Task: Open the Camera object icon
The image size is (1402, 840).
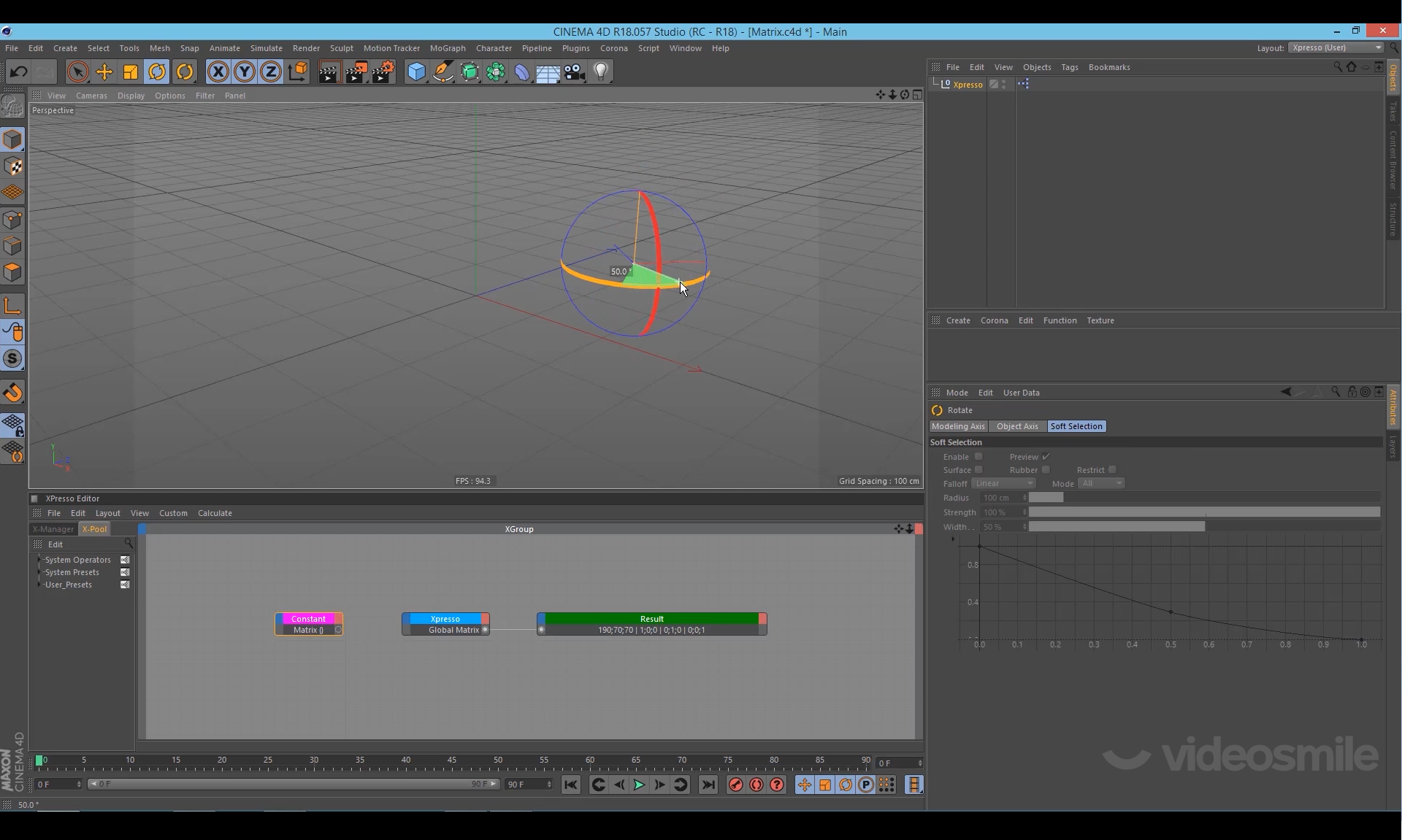Action: point(575,72)
